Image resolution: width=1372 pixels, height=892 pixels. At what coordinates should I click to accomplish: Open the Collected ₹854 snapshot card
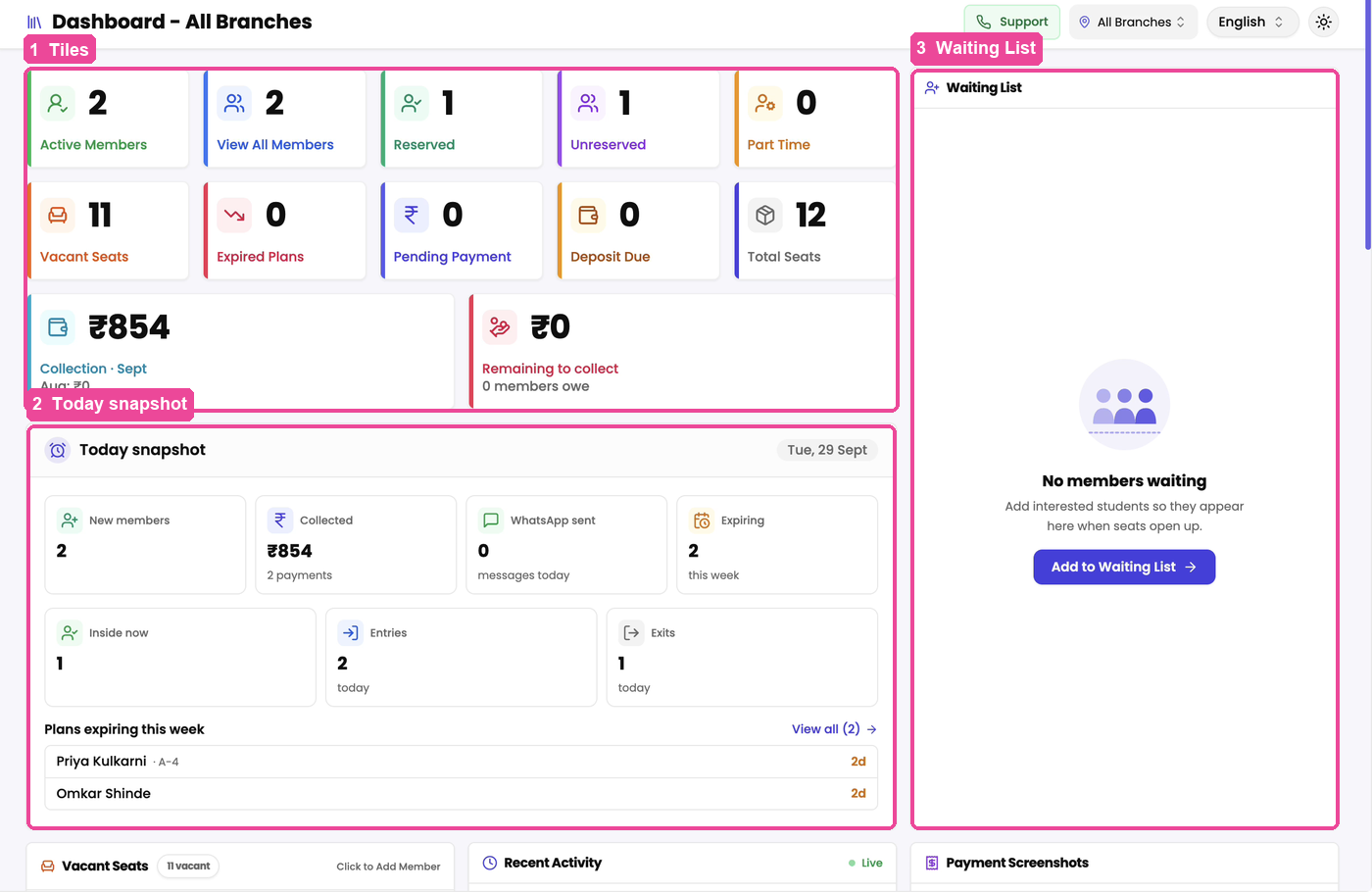(x=356, y=545)
